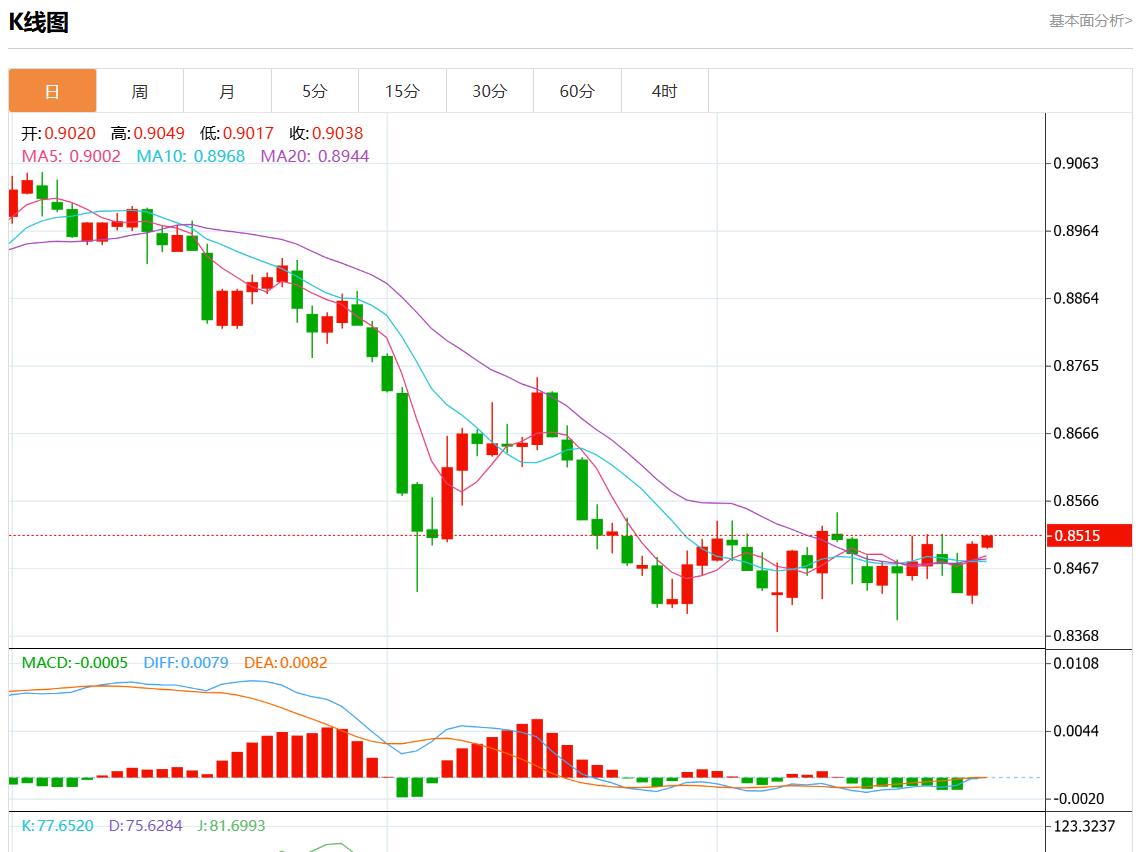Click the D:75.6284 indicator value

[146, 826]
